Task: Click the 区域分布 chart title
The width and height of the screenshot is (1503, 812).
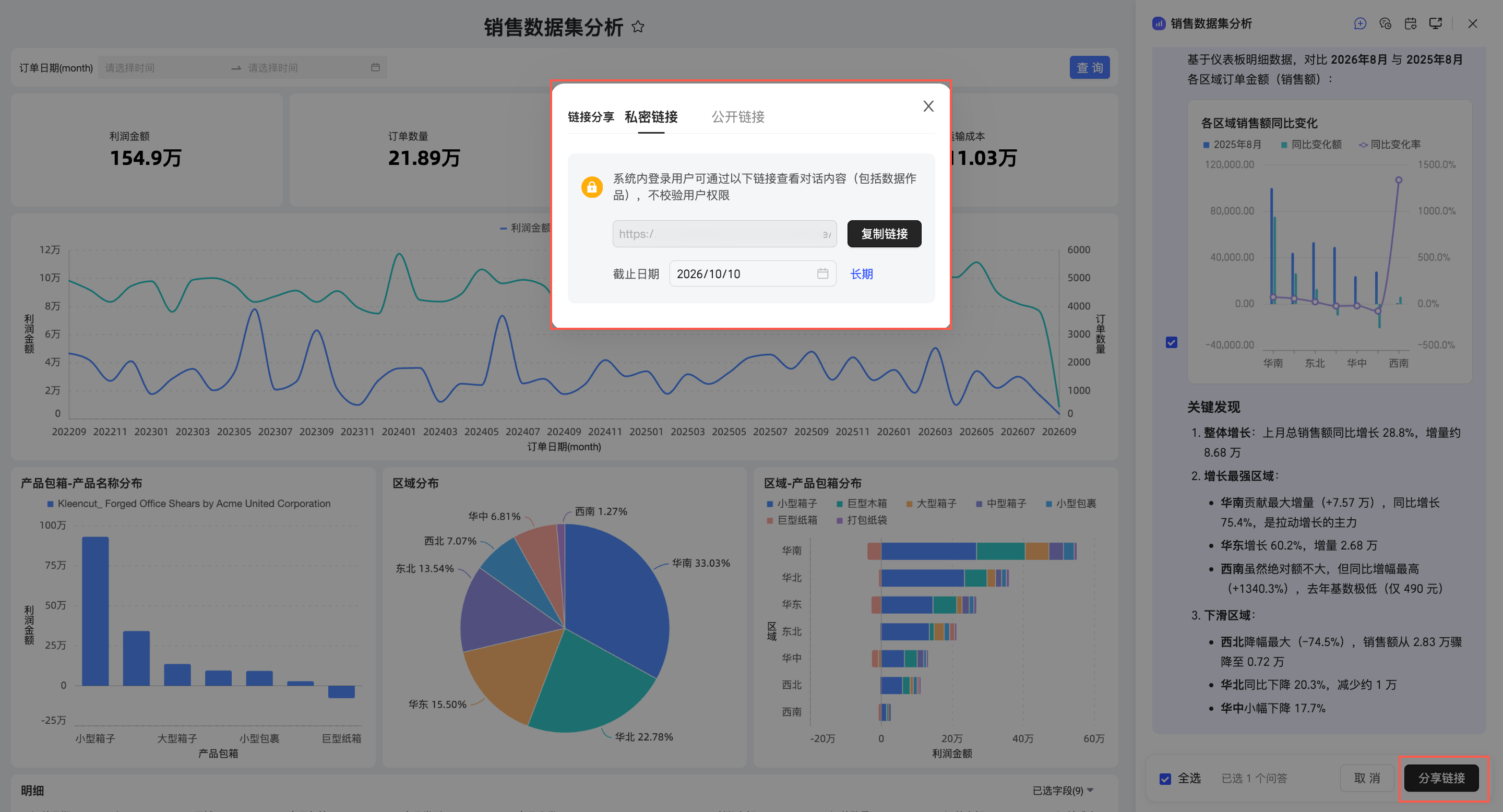Action: [415, 483]
